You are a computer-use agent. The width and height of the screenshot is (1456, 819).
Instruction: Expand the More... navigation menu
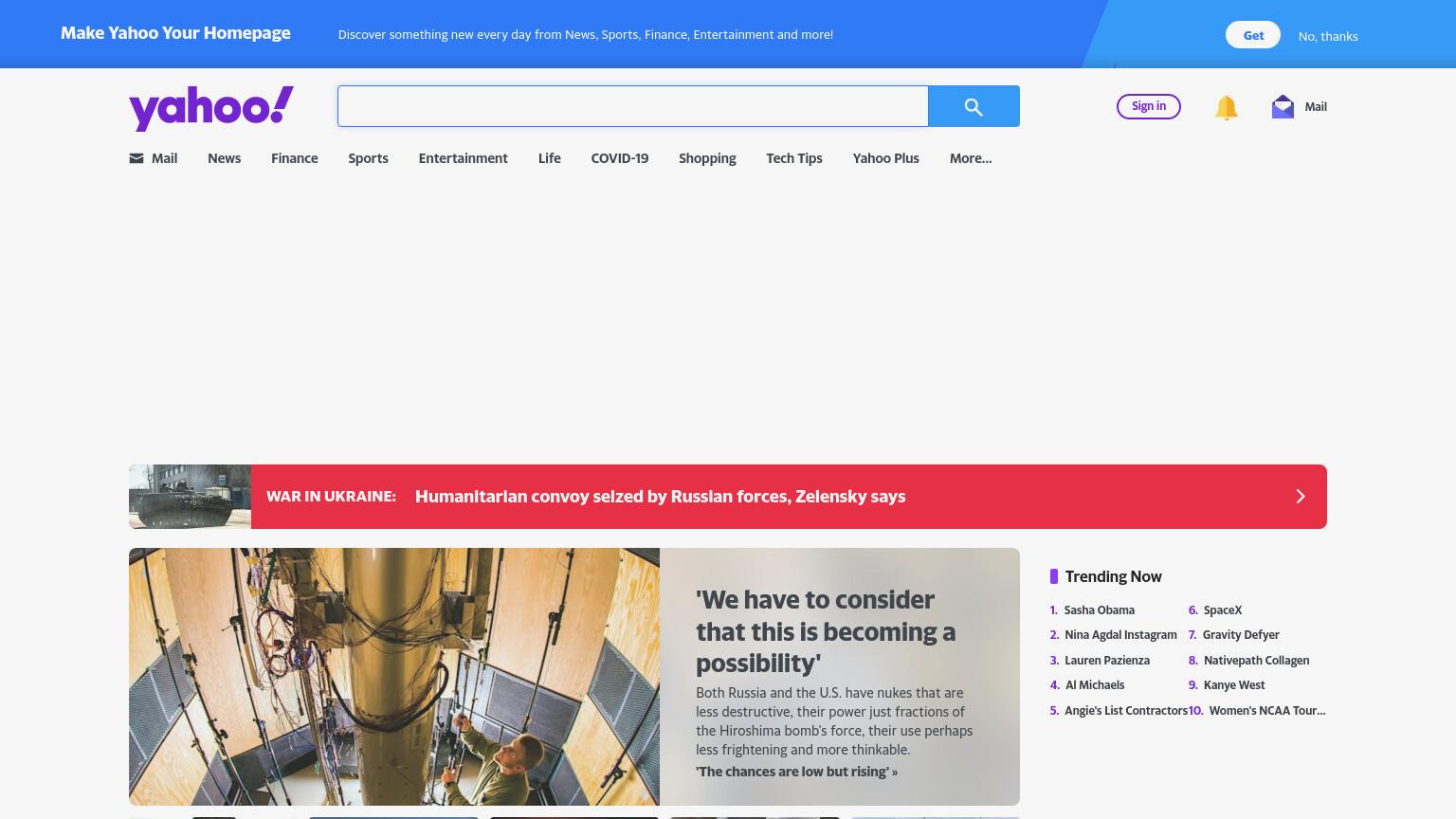pyautogui.click(x=970, y=158)
